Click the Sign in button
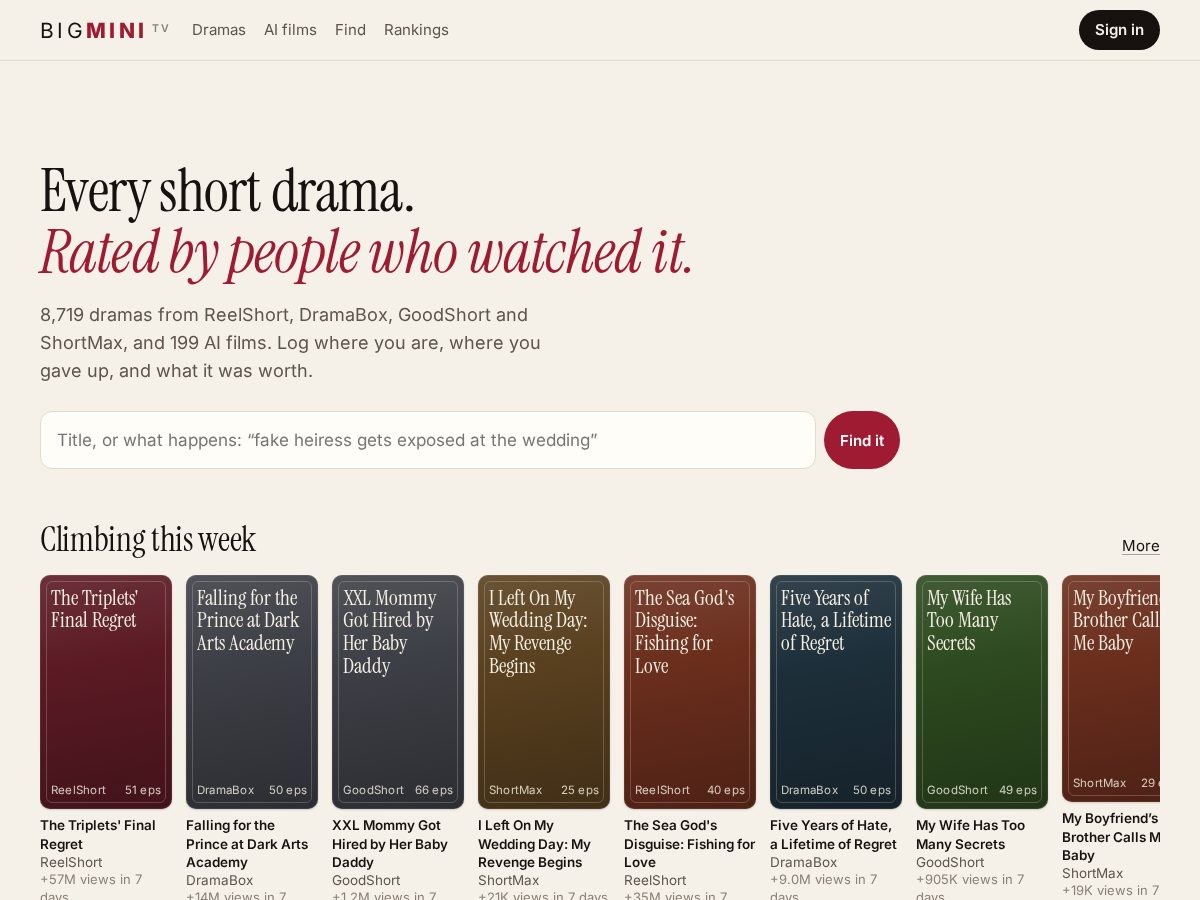Viewport: 1200px width, 900px height. click(x=1119, y=30)
